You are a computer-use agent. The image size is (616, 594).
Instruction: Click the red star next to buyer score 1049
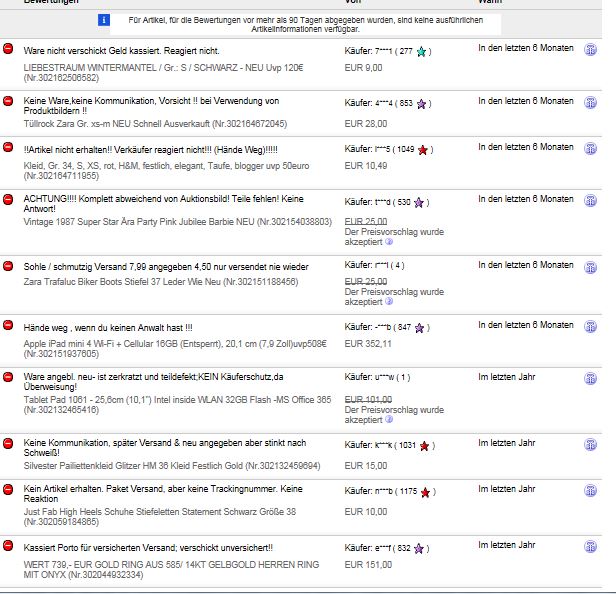click(x=423, y=150)
